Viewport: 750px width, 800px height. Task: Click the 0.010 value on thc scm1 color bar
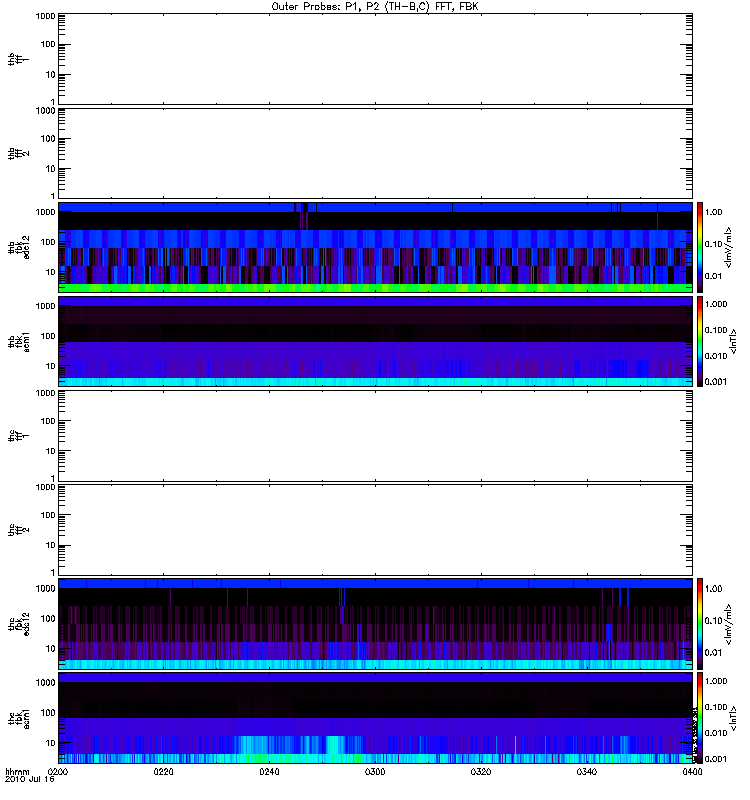point(716,733)
